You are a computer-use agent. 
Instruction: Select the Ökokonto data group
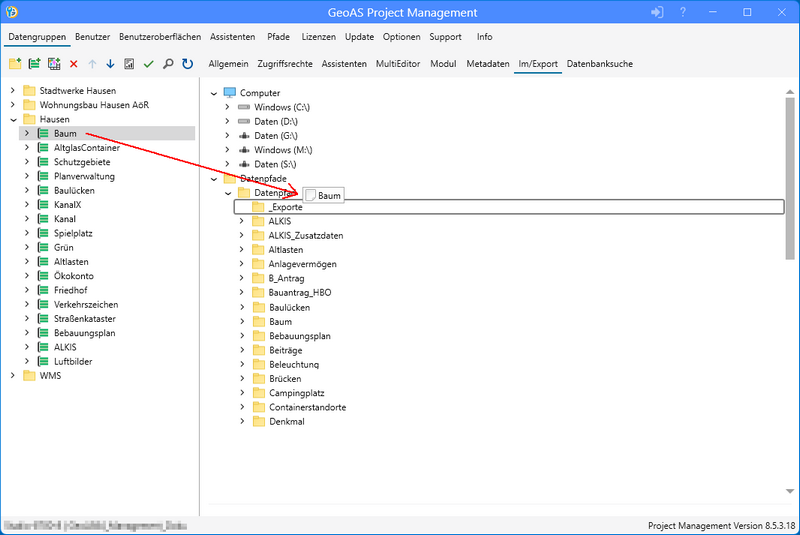coord(73,276)
